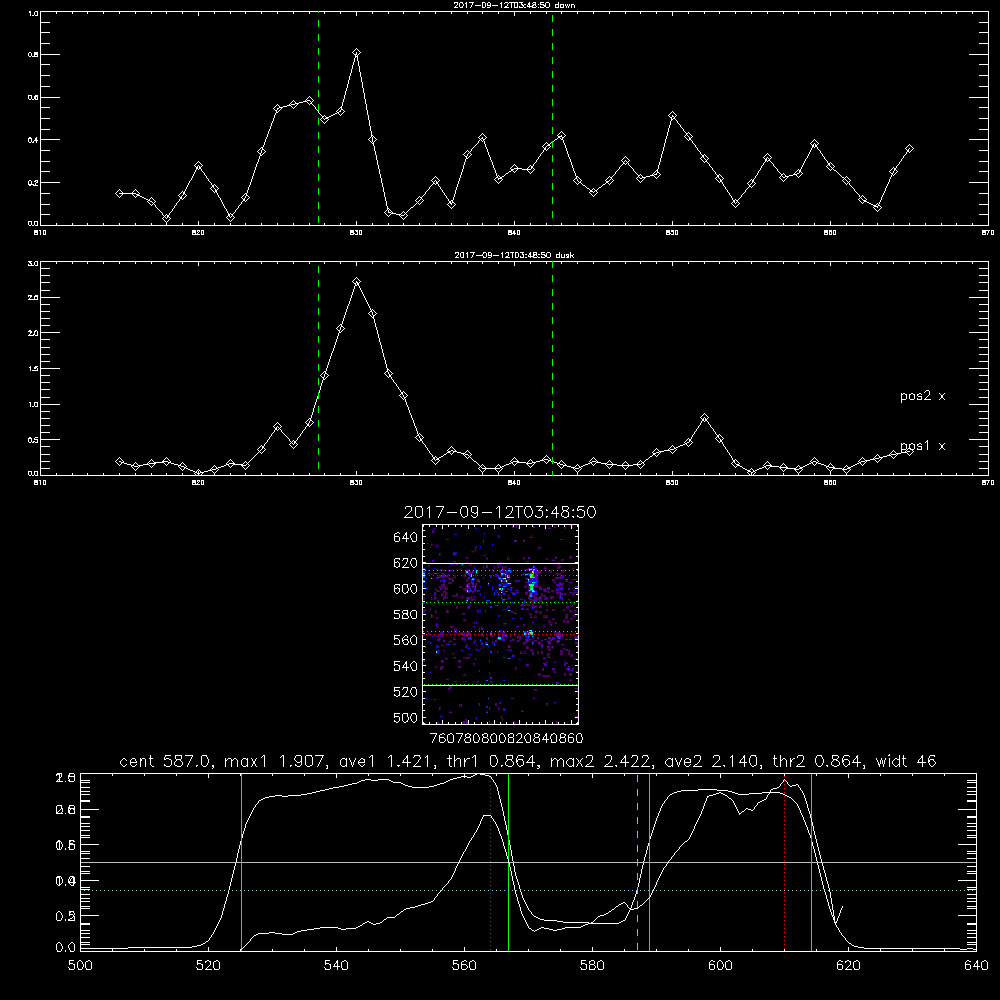The height and width of the screenshot is (1000, 1000).
Task: Click the '640' label on the image y-axis
Action: 406,538
